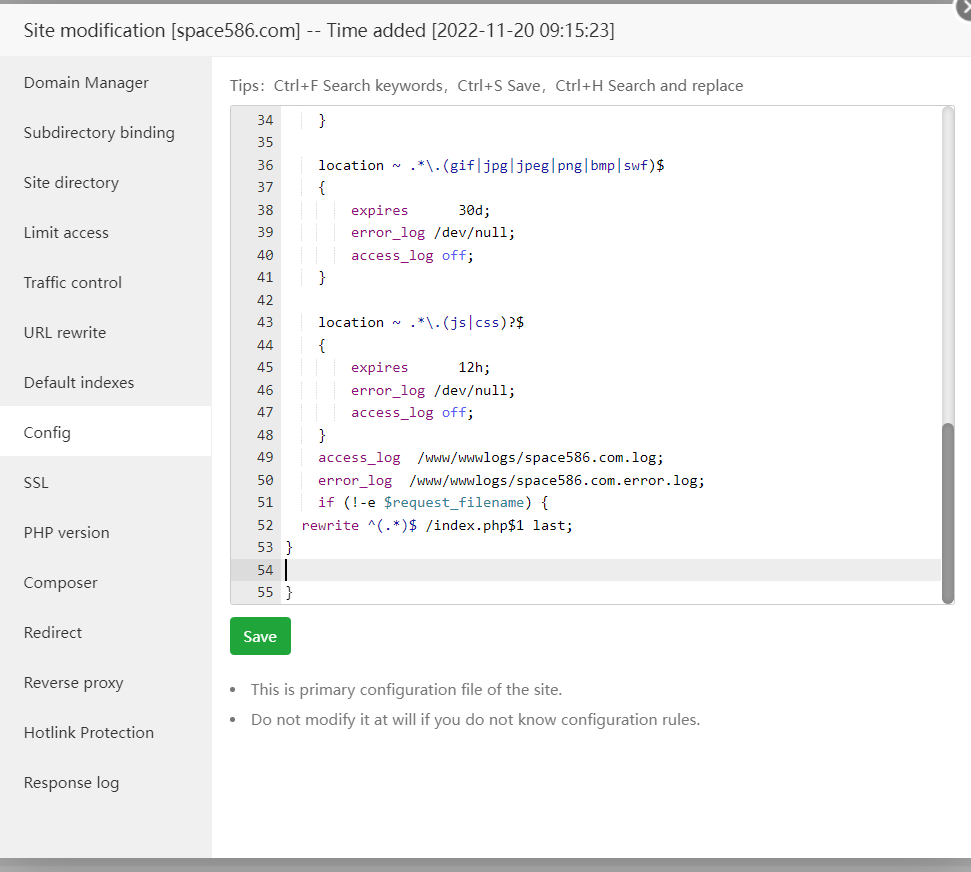The image size is (971, 872).
Task: Click the code editor vertical scrollbar thumb
Action: coord(947,513)
